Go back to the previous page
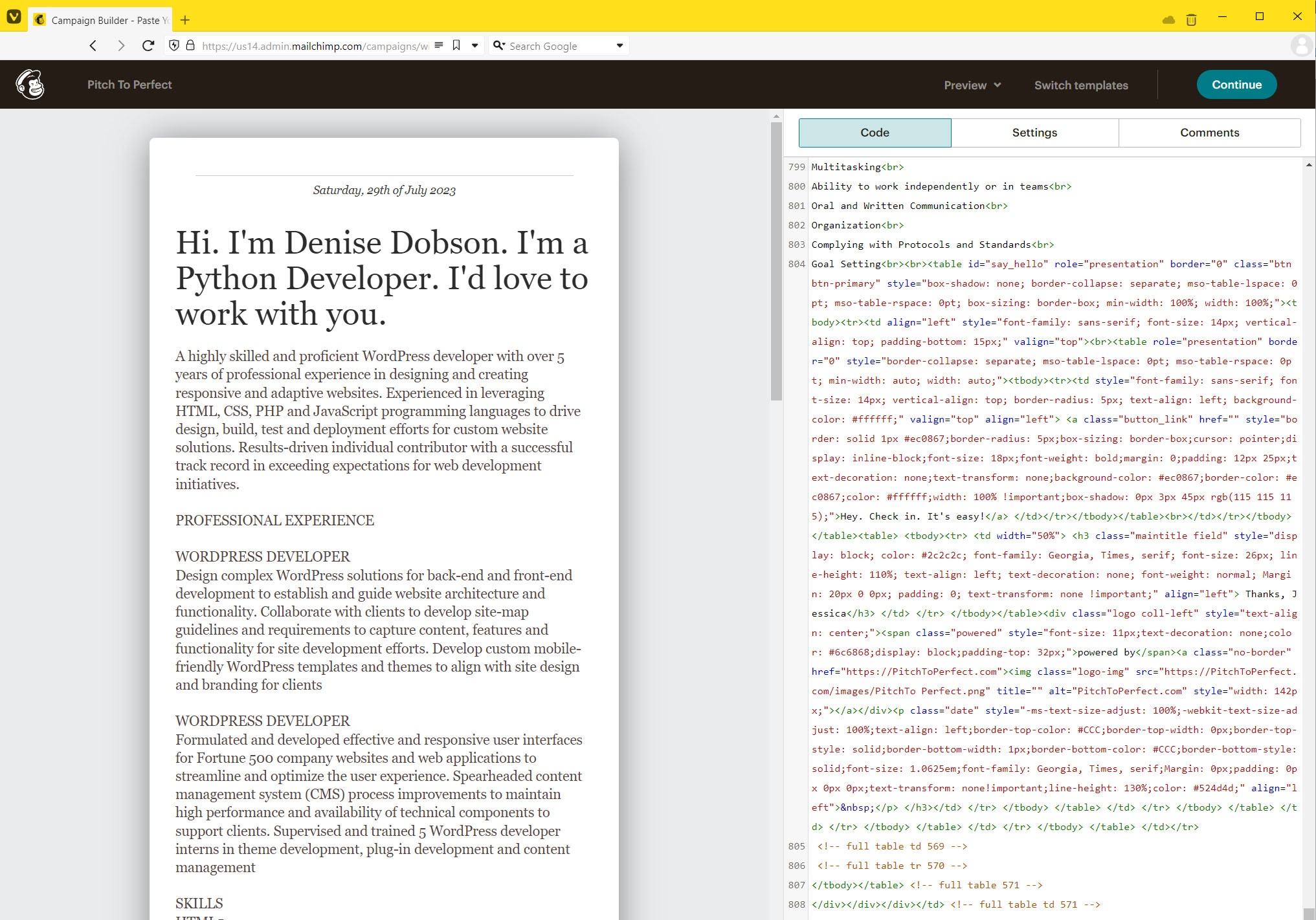1316x920 pixels. [93, 46]
